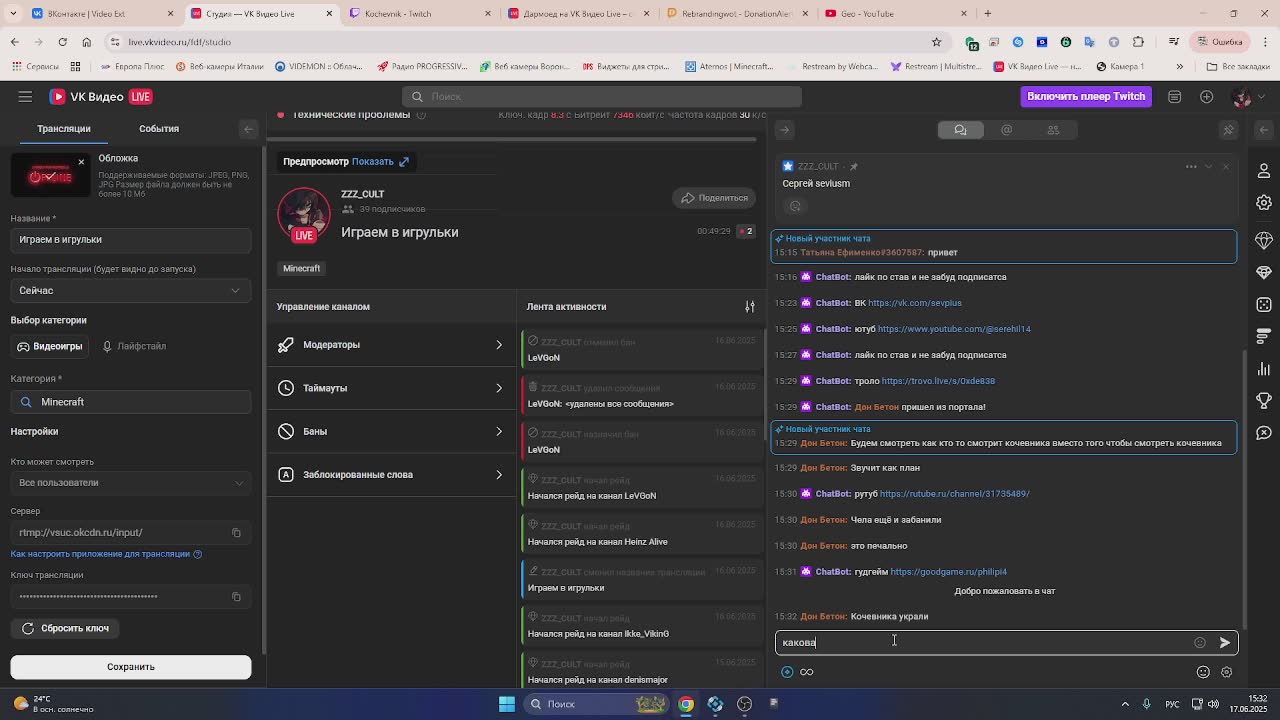1280x720 pixels.
Task: Click the blue circle icon below chat
Action: coord(787,672)
